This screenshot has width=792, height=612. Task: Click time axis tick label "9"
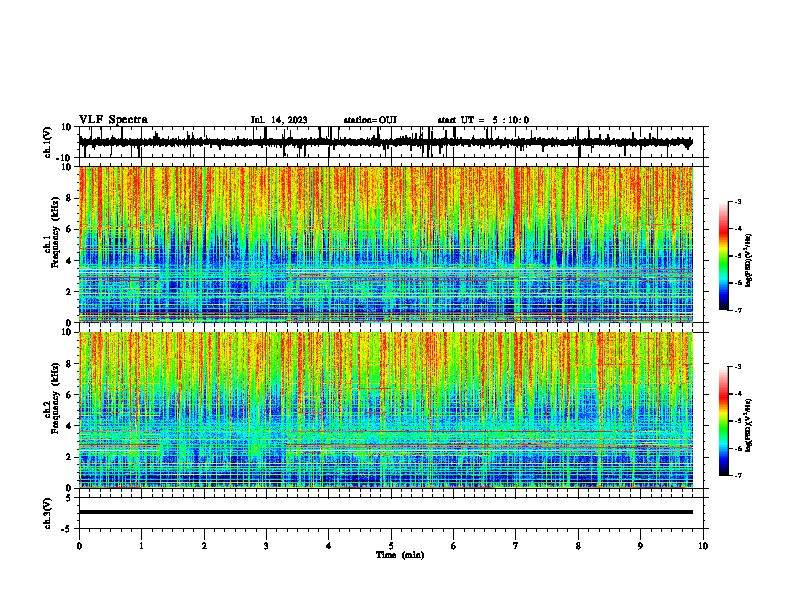point(640,546)
